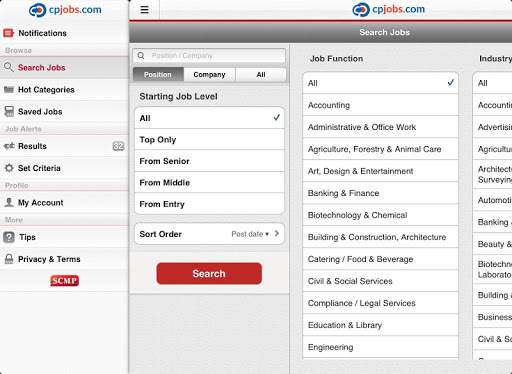
Task: Click the Privacy & Terms lock icon
Action: tap(9, 259)
